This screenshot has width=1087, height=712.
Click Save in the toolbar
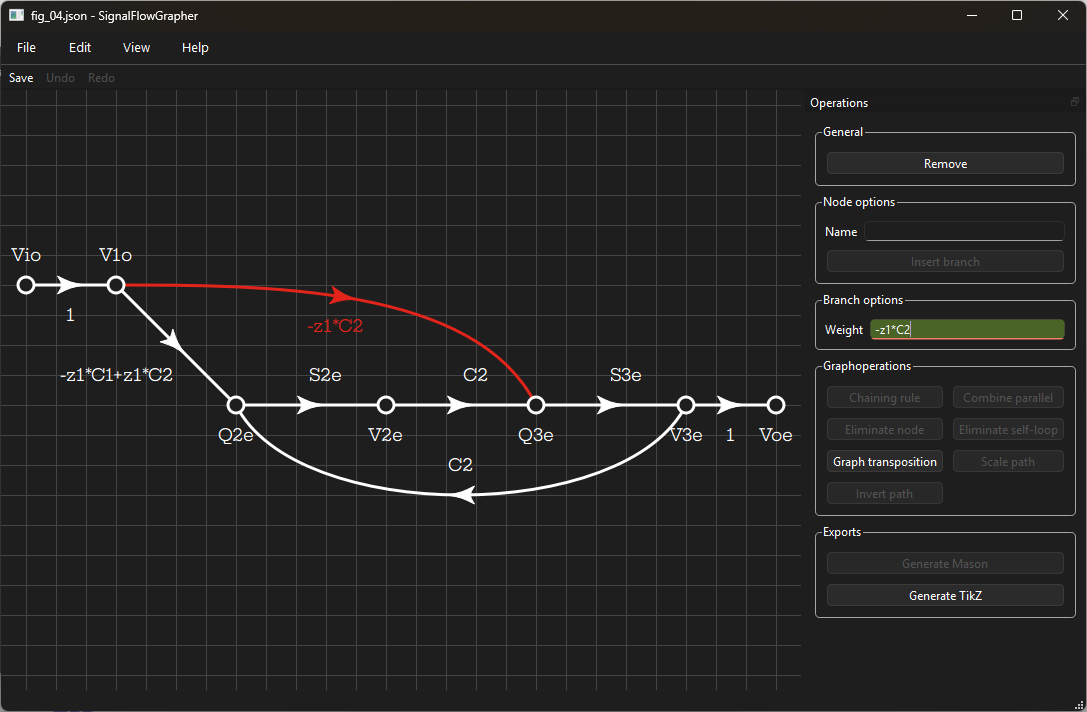pyautogui.click(x=21, y=77)
